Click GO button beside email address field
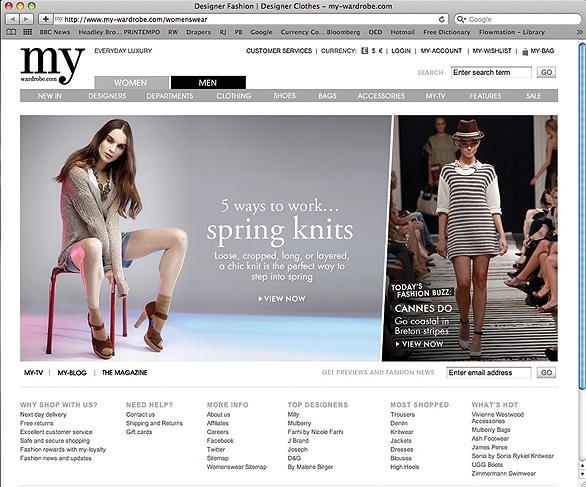586x487 pixels. tap(546, 372)
